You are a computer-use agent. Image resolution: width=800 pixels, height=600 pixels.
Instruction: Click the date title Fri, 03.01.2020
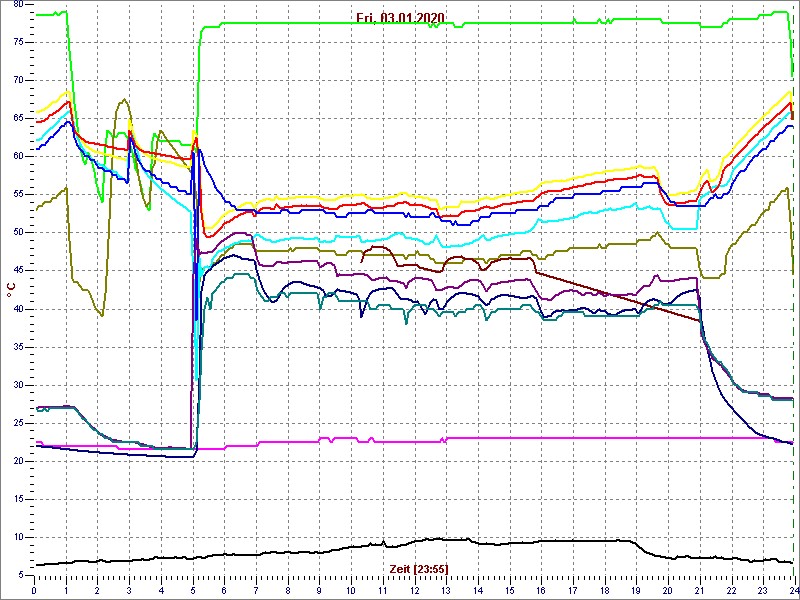400,18
